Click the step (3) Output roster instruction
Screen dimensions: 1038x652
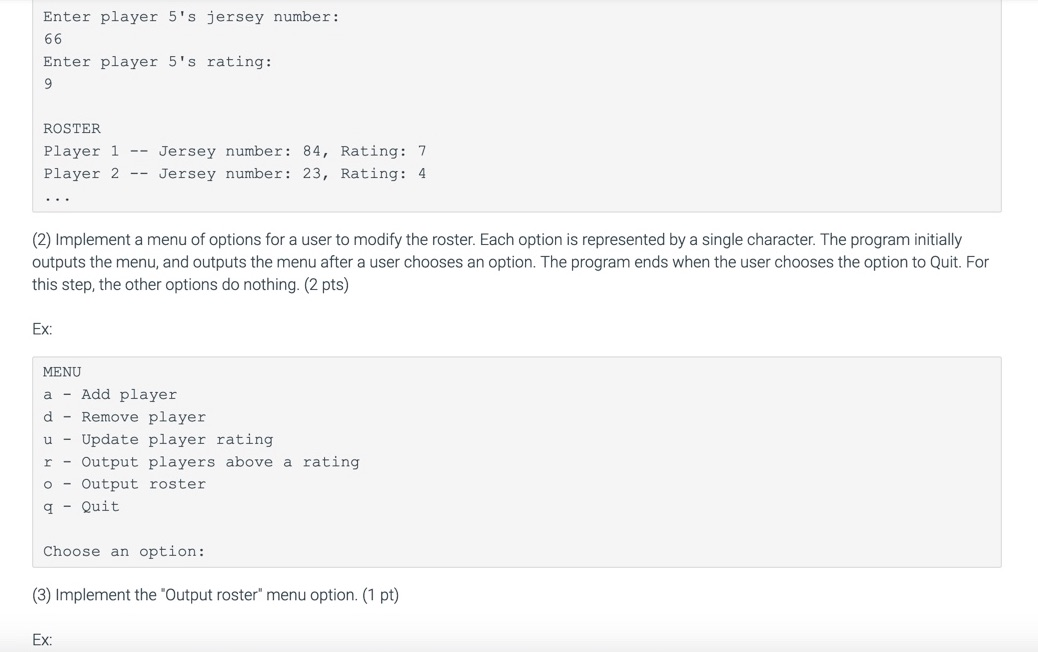tap(215, 595)
